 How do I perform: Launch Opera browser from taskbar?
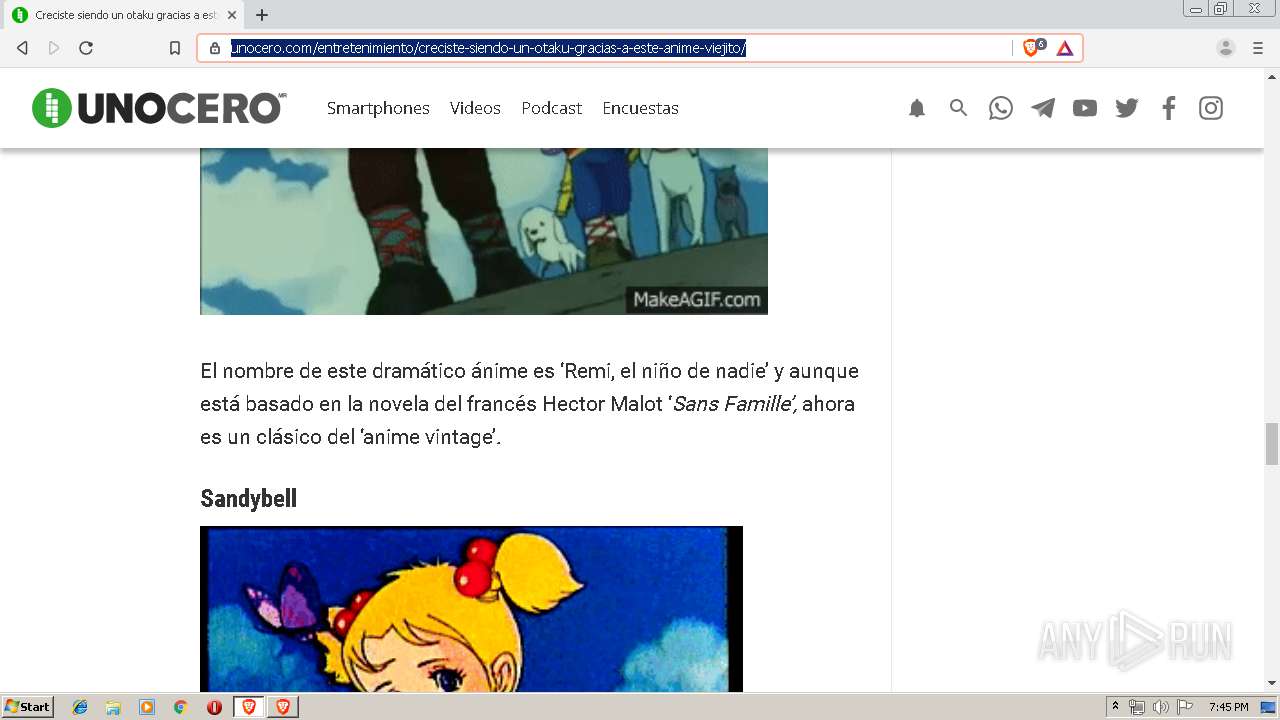tap(214, 707)
